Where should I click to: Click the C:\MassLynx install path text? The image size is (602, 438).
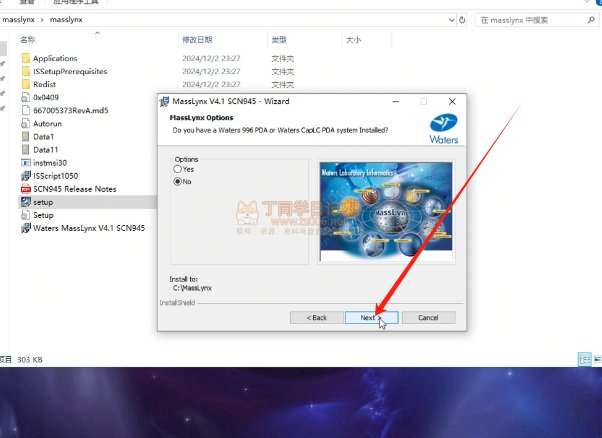[x=192, y=288]
